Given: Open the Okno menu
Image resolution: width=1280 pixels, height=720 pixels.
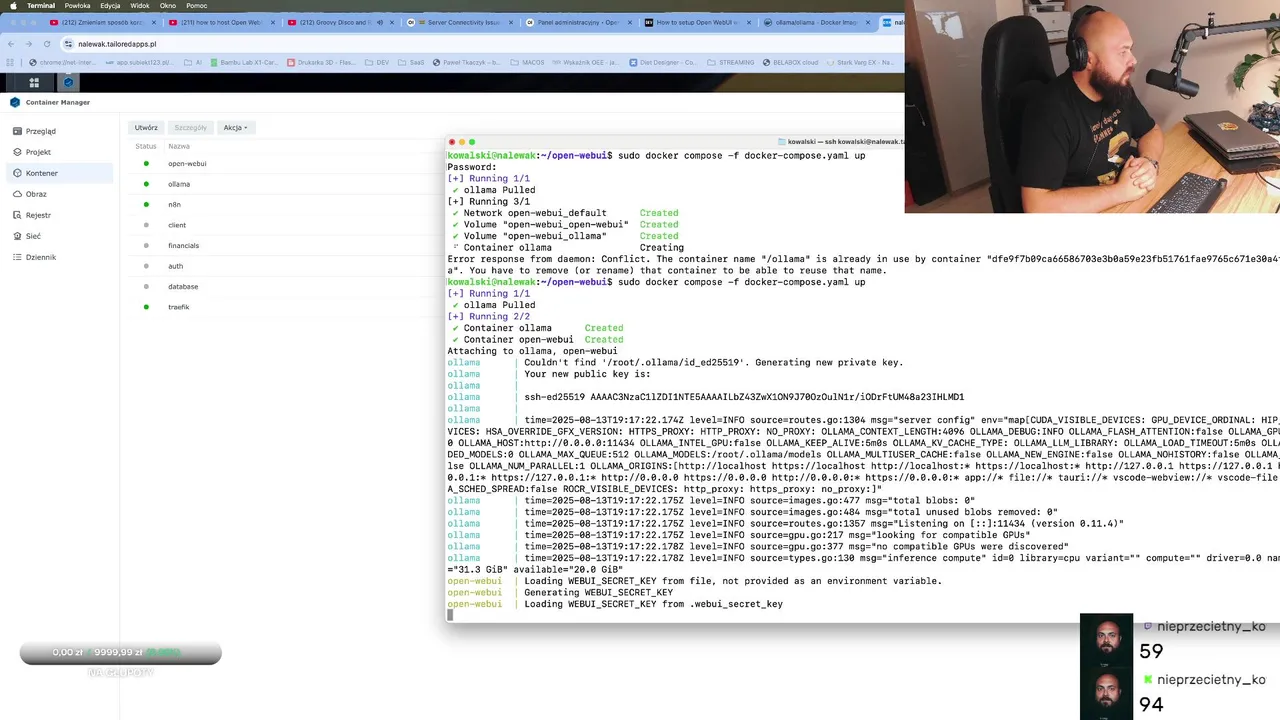Looking at the screenshot, I should [168, 6].
